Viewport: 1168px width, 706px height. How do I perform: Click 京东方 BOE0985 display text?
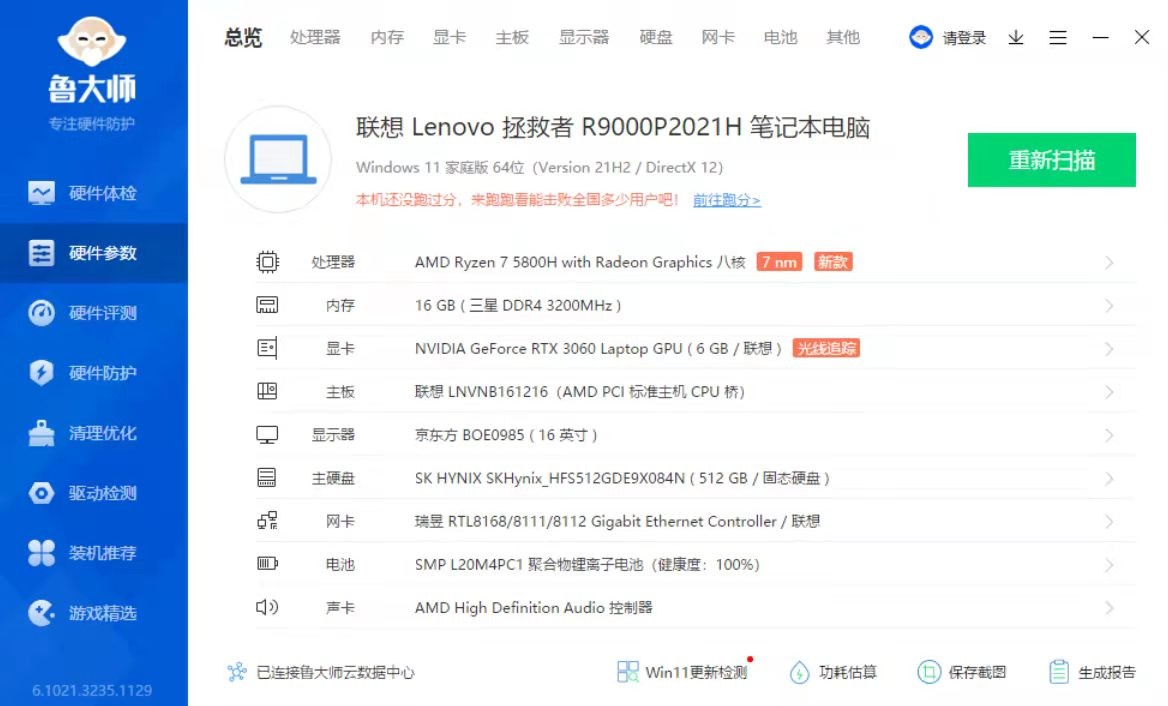[x=506, y=435]
